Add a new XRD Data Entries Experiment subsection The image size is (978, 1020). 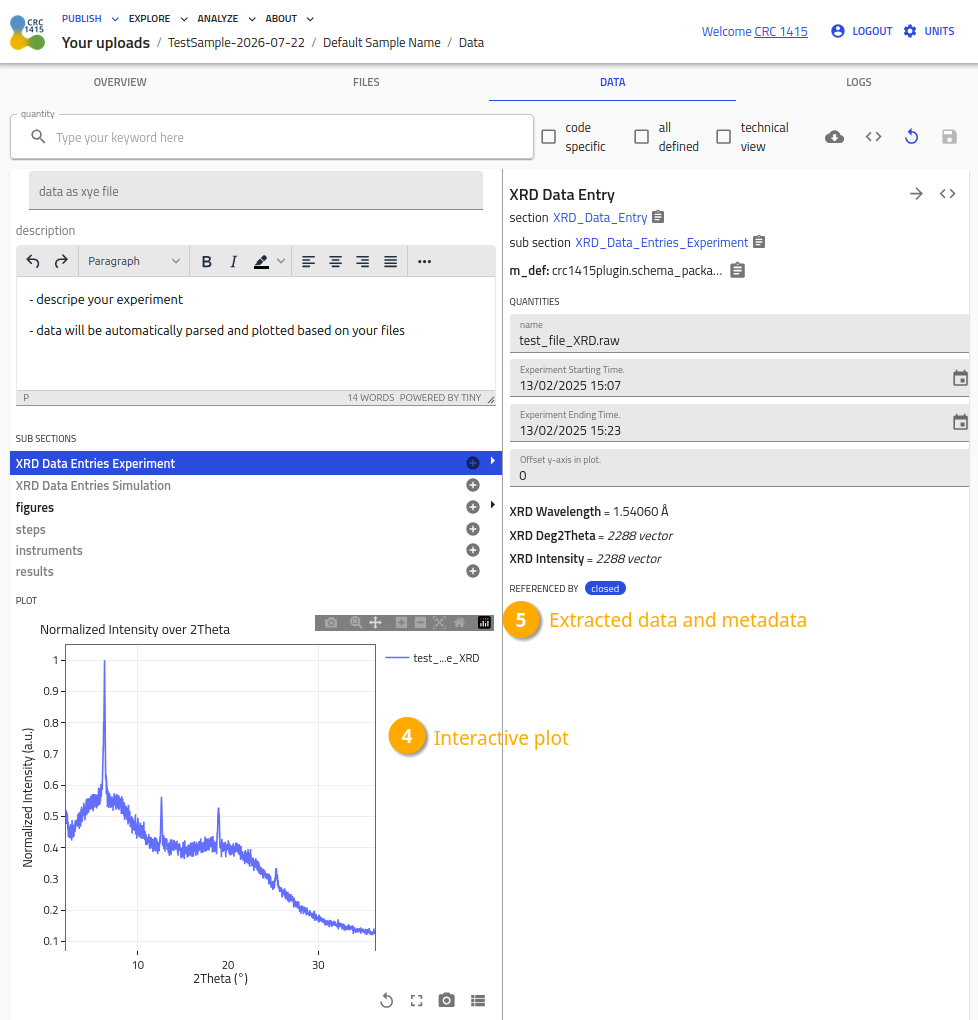pyautogui.click(x=473, y=463)
